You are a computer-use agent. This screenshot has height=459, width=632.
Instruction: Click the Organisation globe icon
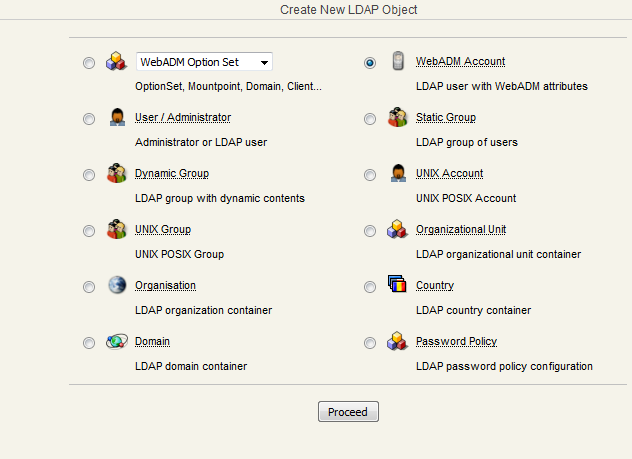point(117,285)
